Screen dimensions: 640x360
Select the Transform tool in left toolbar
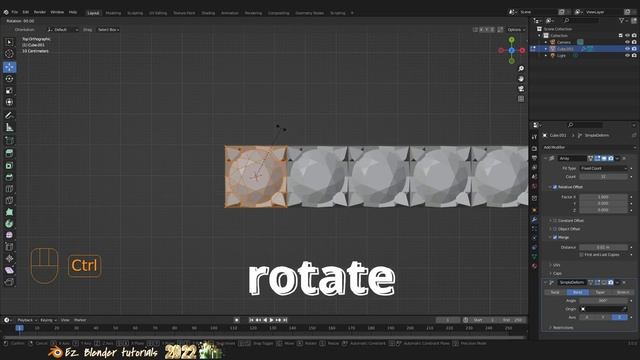point(9,102)
